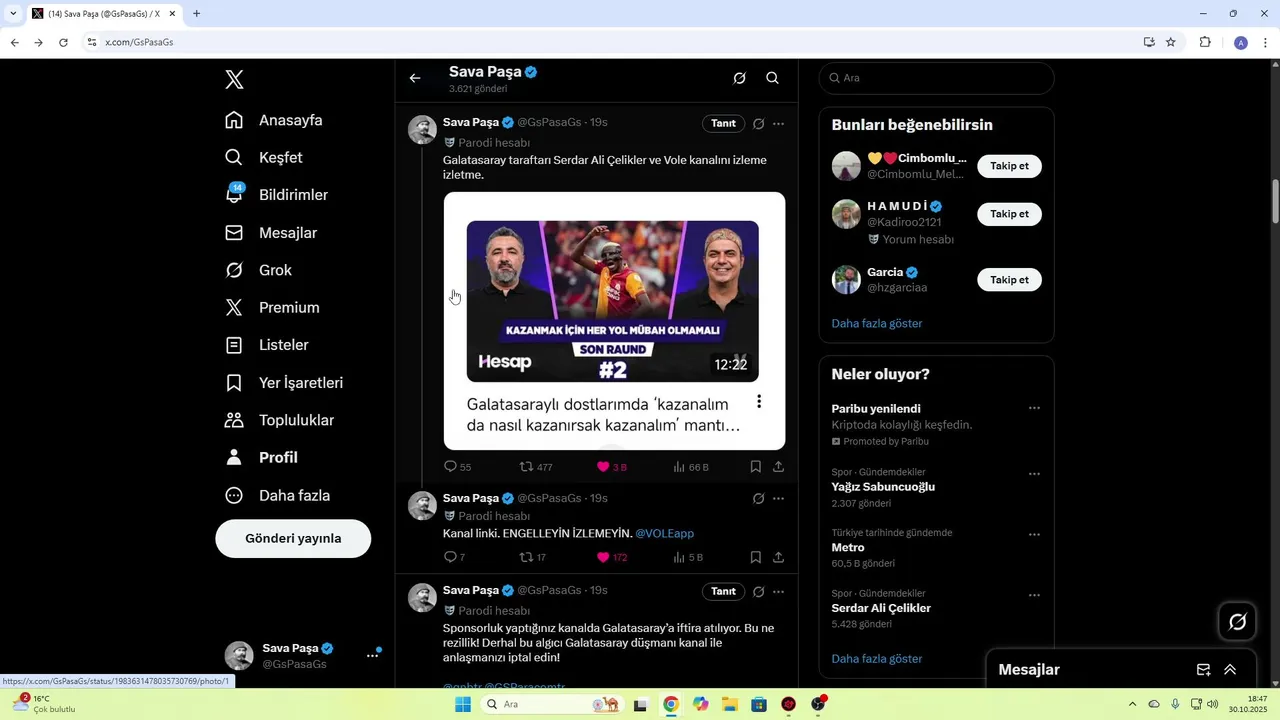The width and height of the screenshot is (1280, 720).
Task: Open more options on the Kanal linki post
Action: (778, 498)
